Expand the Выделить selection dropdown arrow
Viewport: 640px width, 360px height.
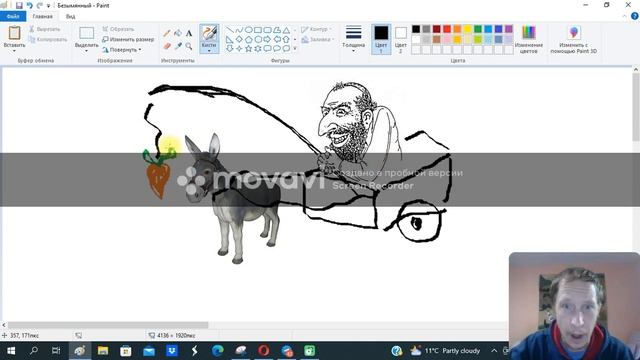[x=87, y=51]
